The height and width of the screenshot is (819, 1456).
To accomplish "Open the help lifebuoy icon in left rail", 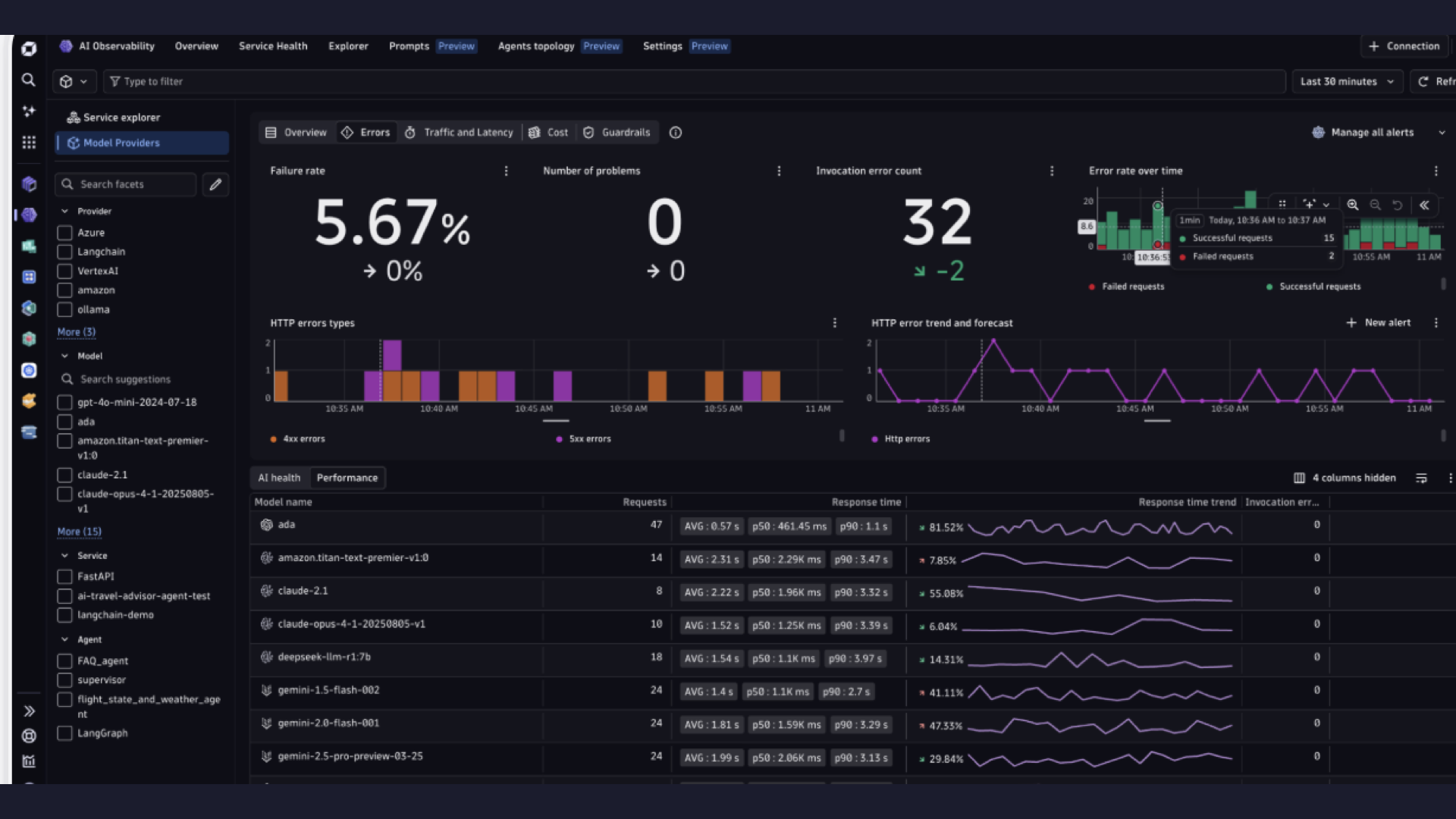I will 29,736.
